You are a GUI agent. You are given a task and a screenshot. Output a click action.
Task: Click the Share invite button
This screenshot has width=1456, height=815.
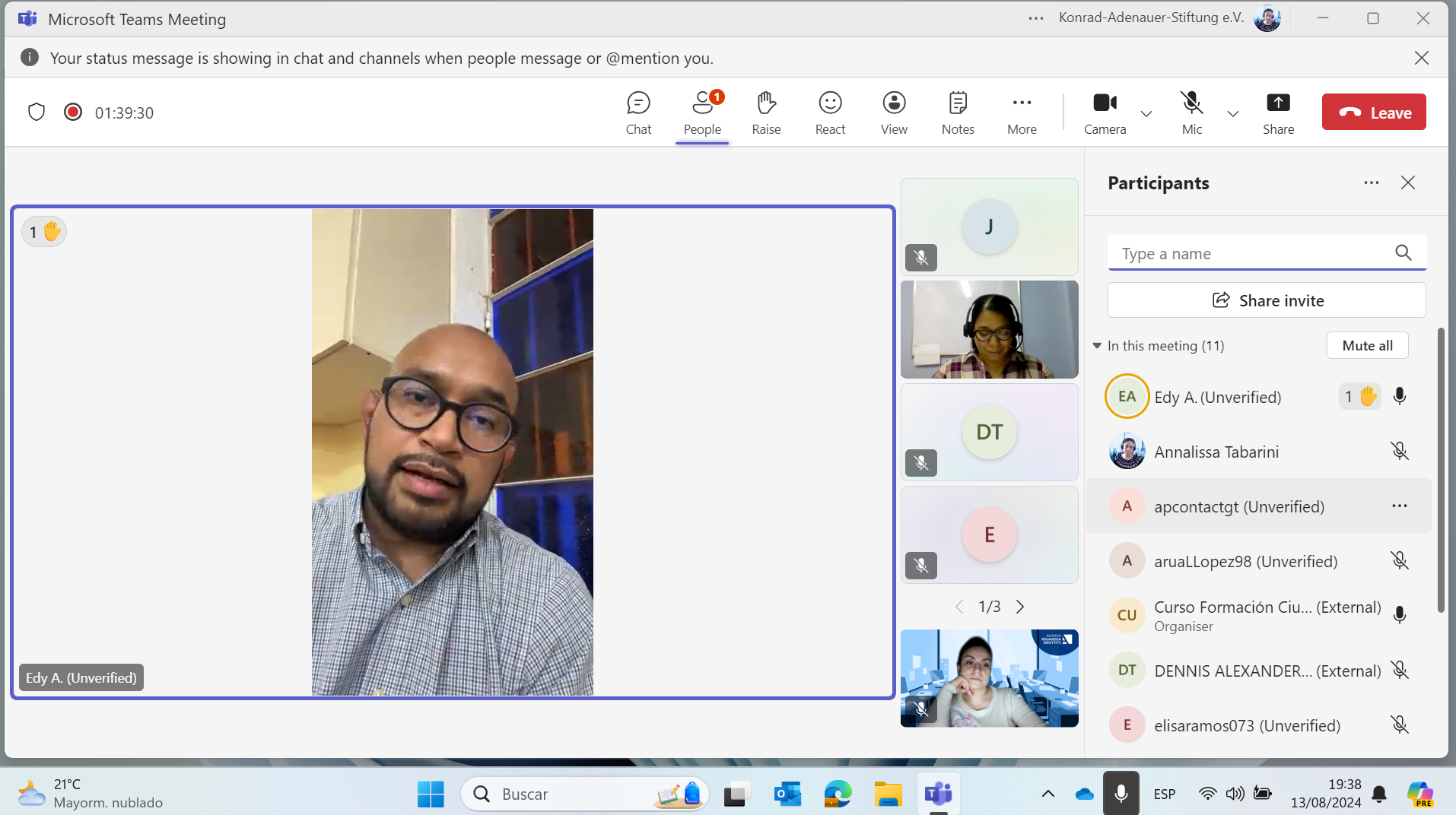click(x=1267, y=300)
